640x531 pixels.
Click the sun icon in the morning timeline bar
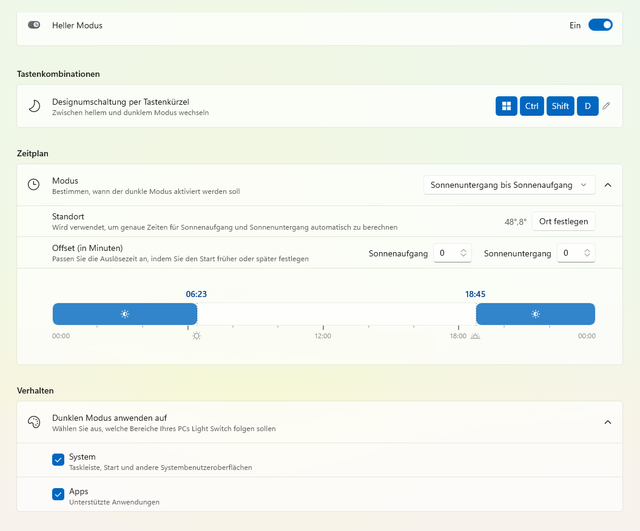pos(125,314)
